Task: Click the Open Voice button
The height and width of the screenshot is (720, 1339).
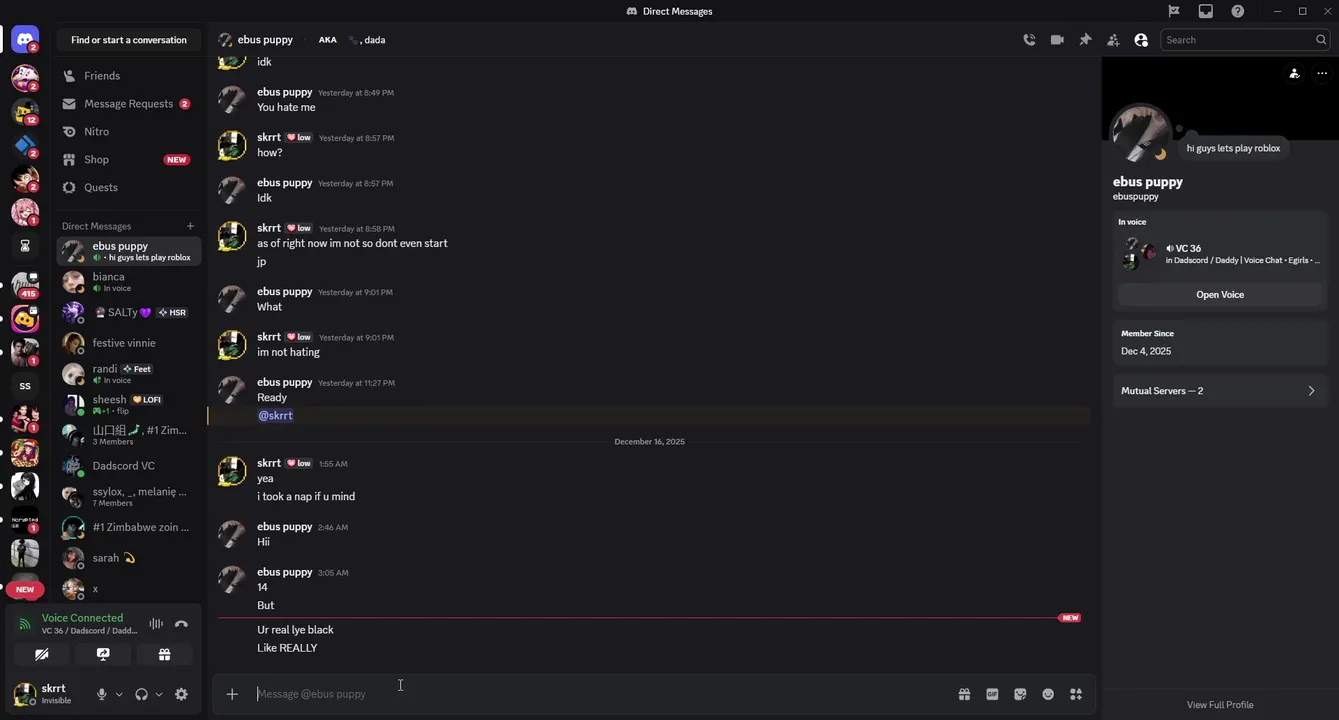Action: pos(1220,295)
